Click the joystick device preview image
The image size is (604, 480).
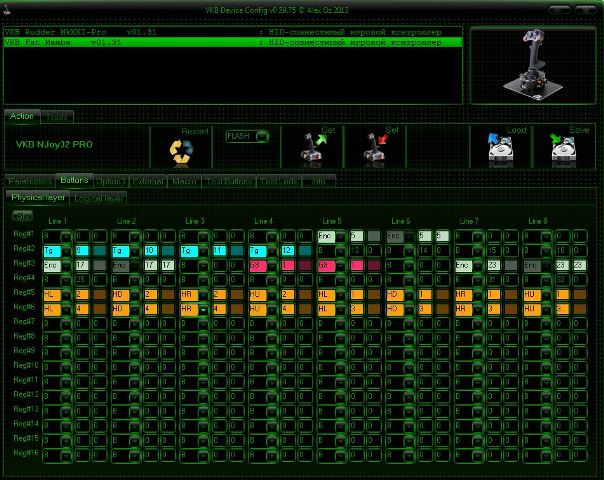point(533,65)
